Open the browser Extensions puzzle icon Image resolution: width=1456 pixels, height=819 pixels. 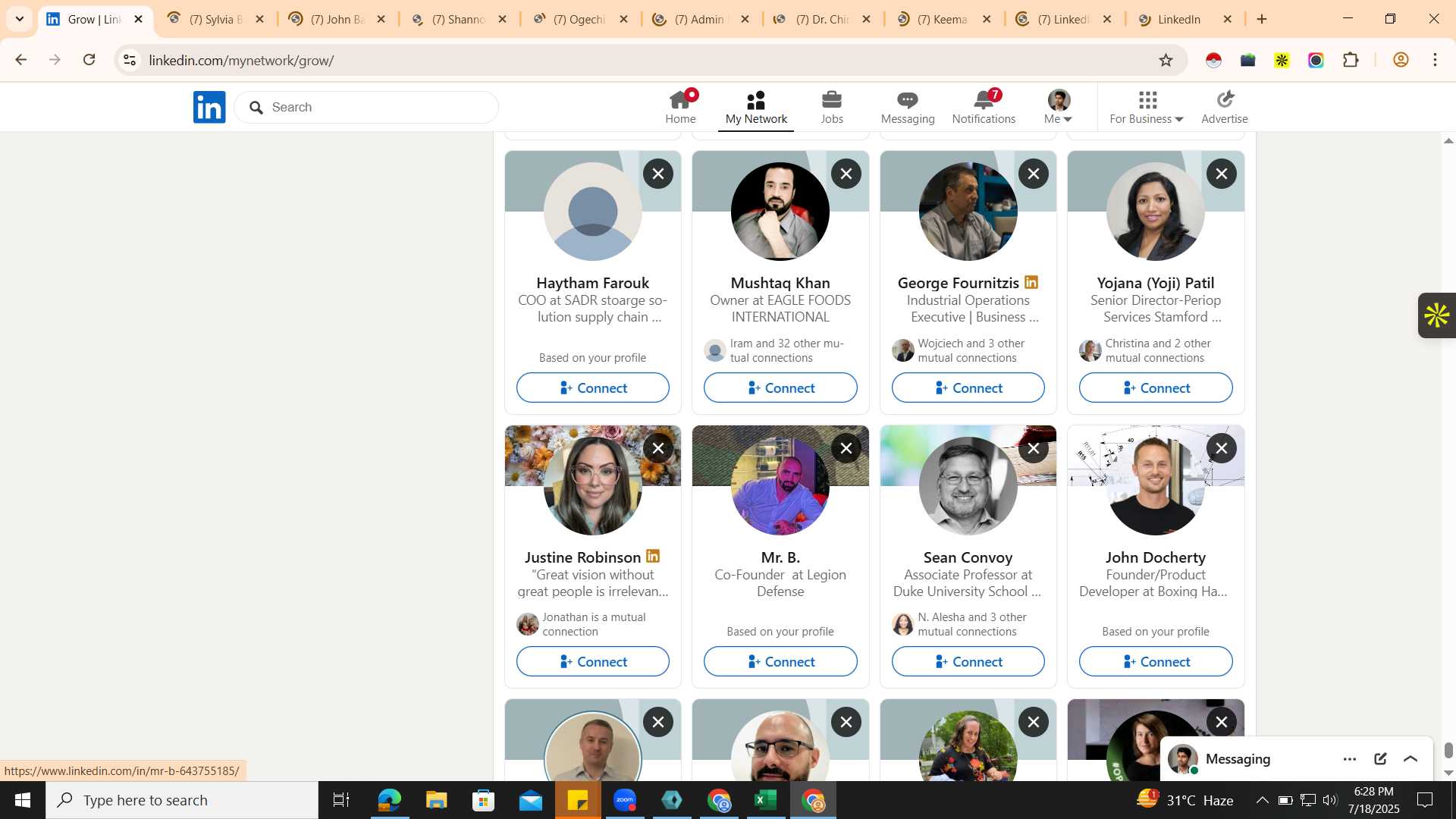(x=1351, y=60)
